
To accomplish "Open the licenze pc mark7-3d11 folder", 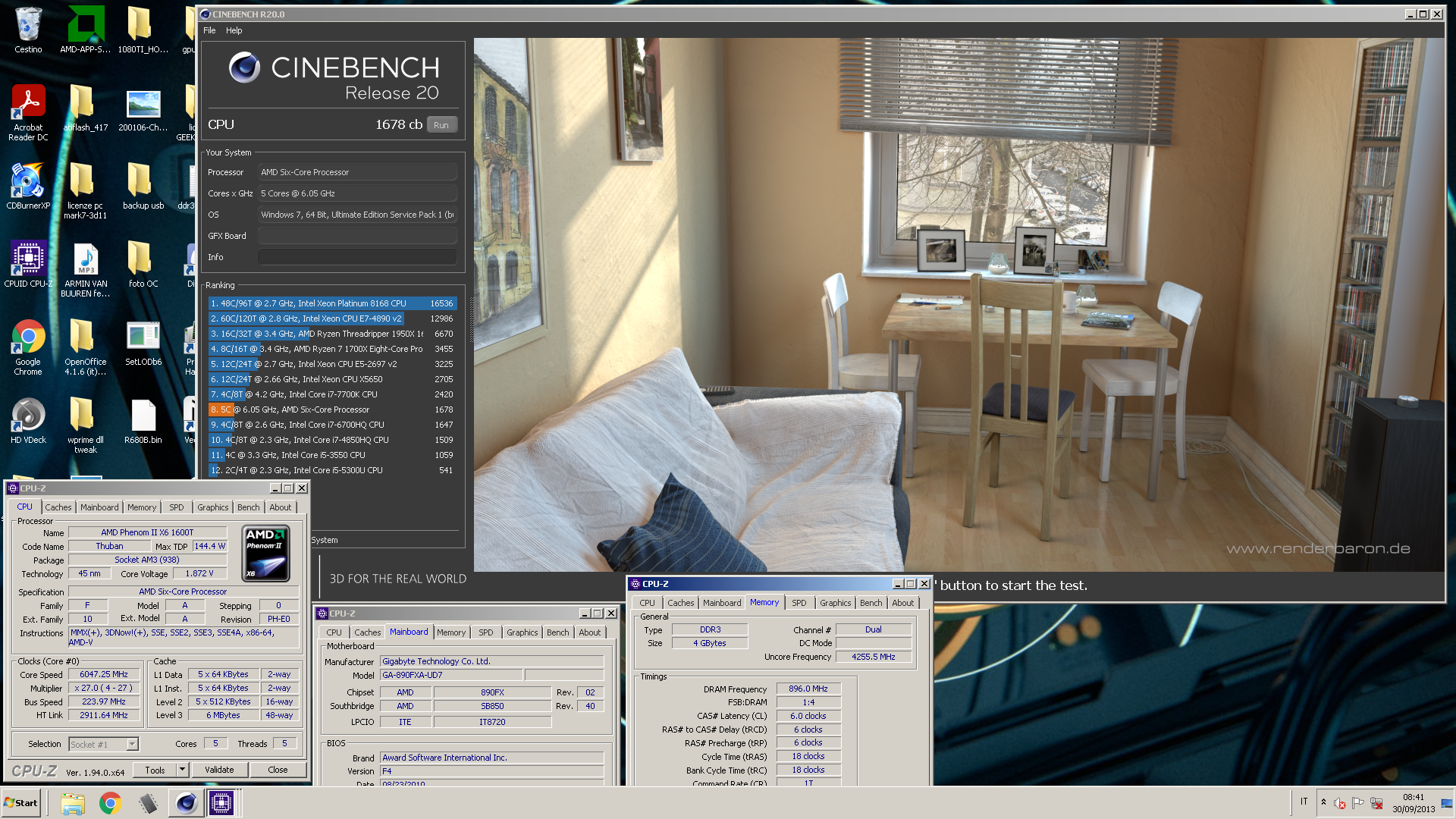I will pos(86,191).
